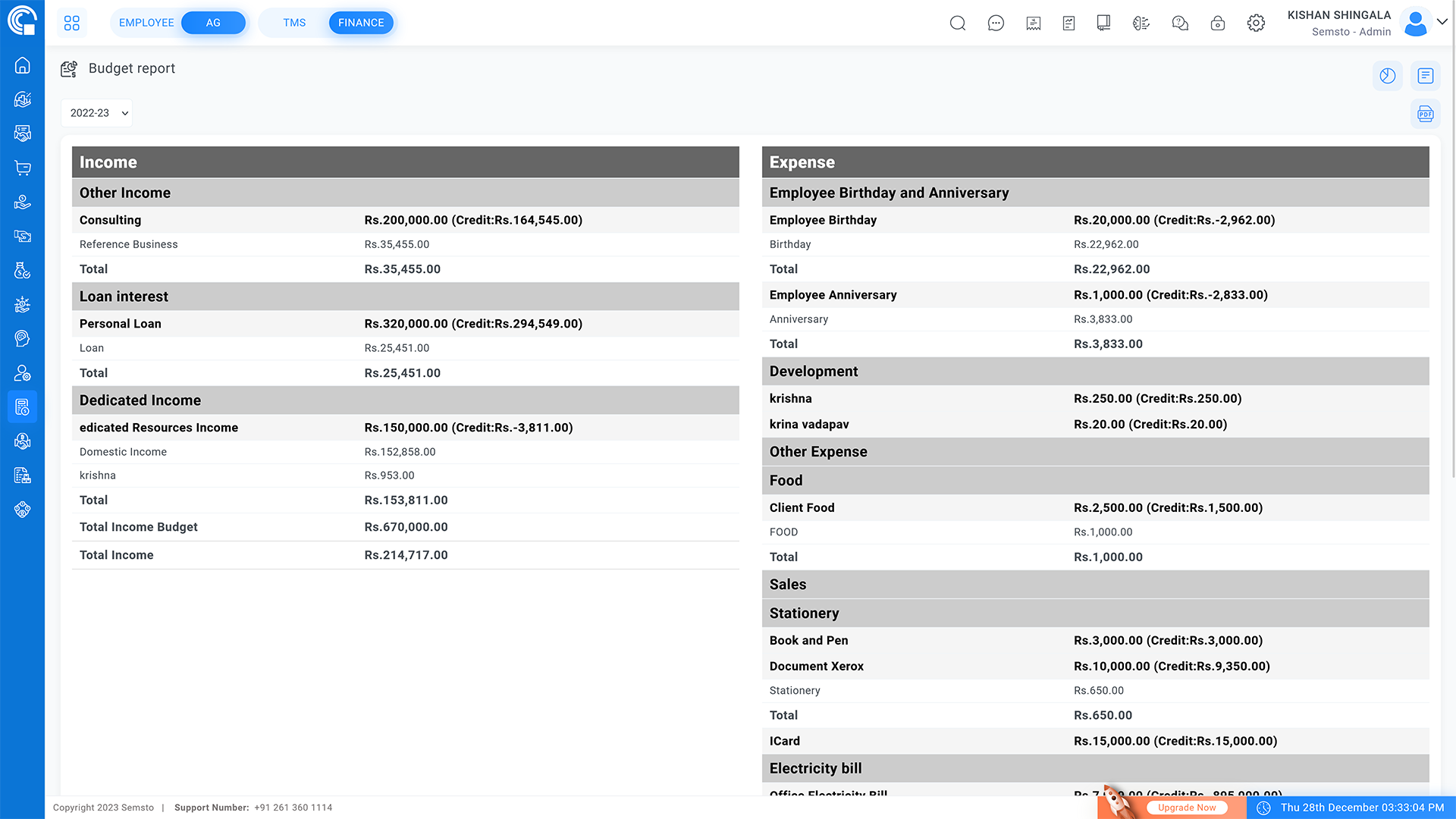Image resolution: width=1456 pixels, height=819 pixels.
Task: Click the krina vadapav expense row
Action: tap(1096, 425)
